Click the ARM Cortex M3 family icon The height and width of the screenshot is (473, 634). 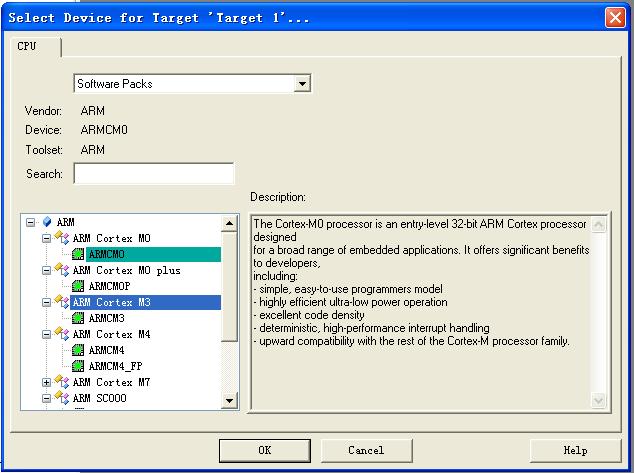(x=62, y=302)
